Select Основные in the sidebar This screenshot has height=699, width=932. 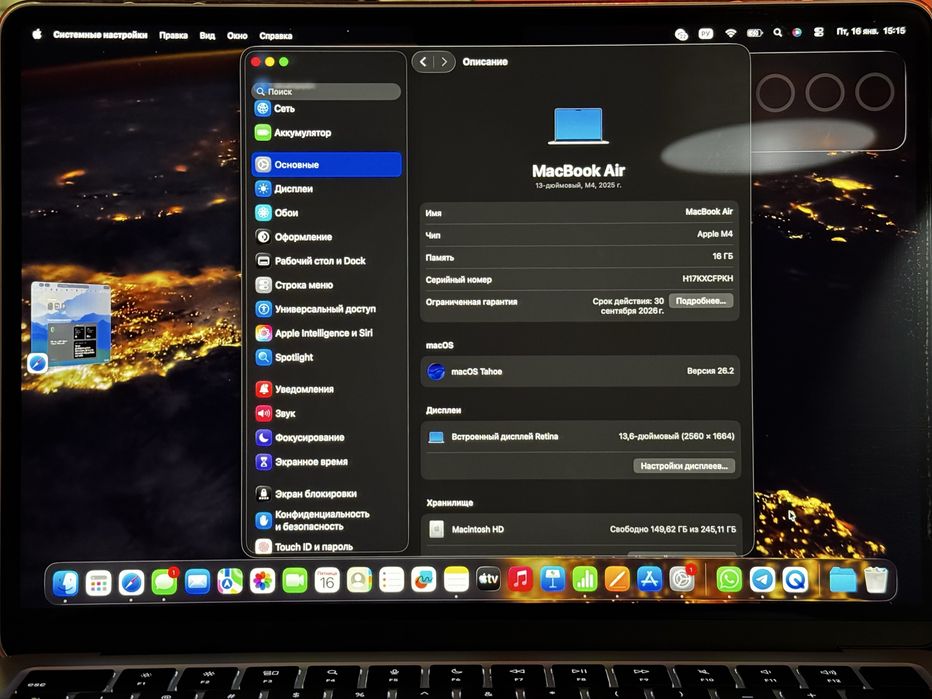pyautogui.click(x=326, y=165)
